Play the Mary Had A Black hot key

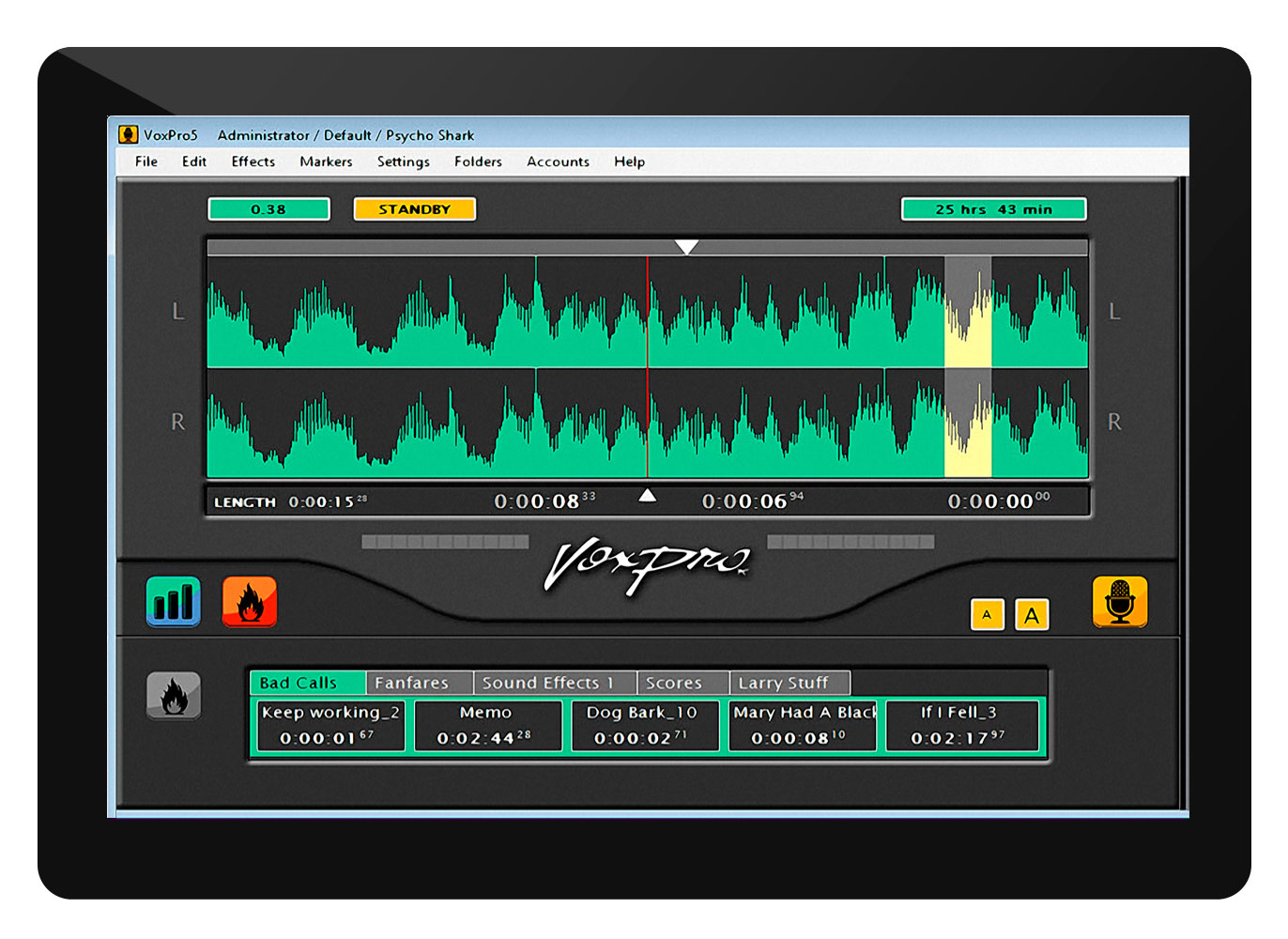click(803, 725)
